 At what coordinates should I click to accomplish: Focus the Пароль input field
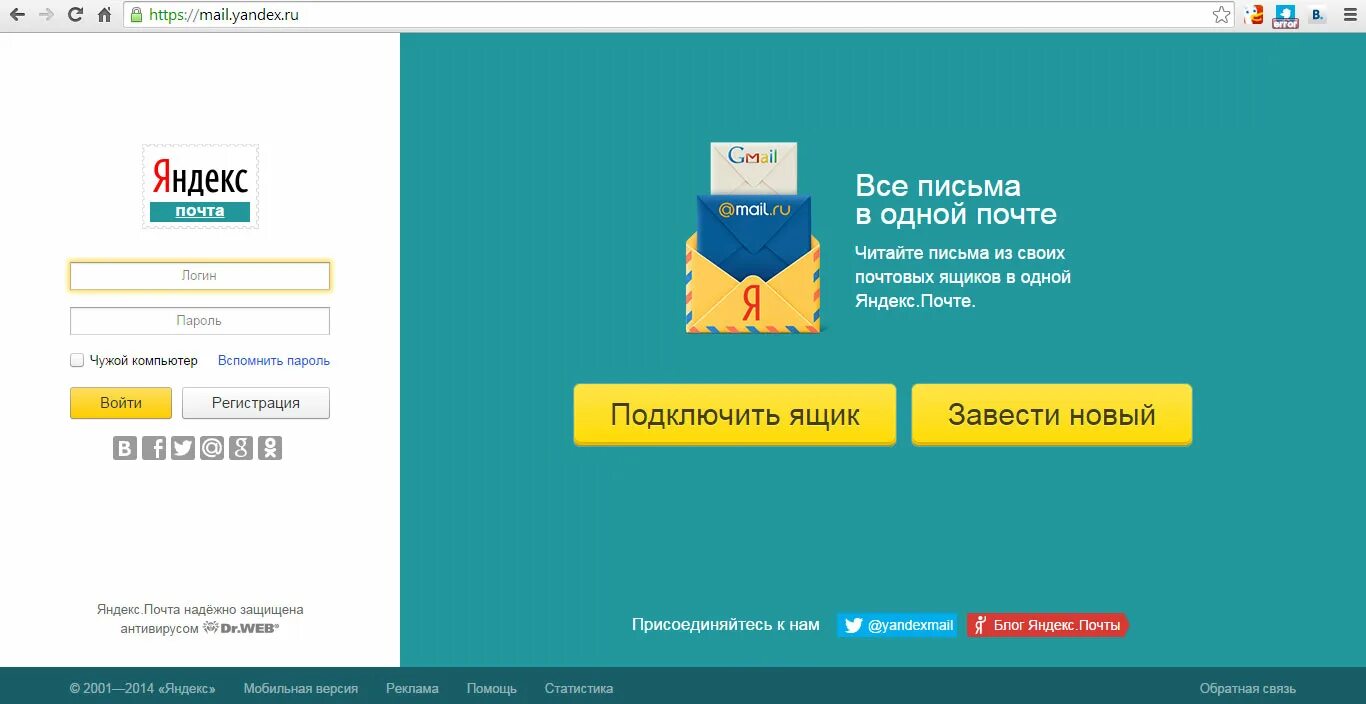click(200, 321)
